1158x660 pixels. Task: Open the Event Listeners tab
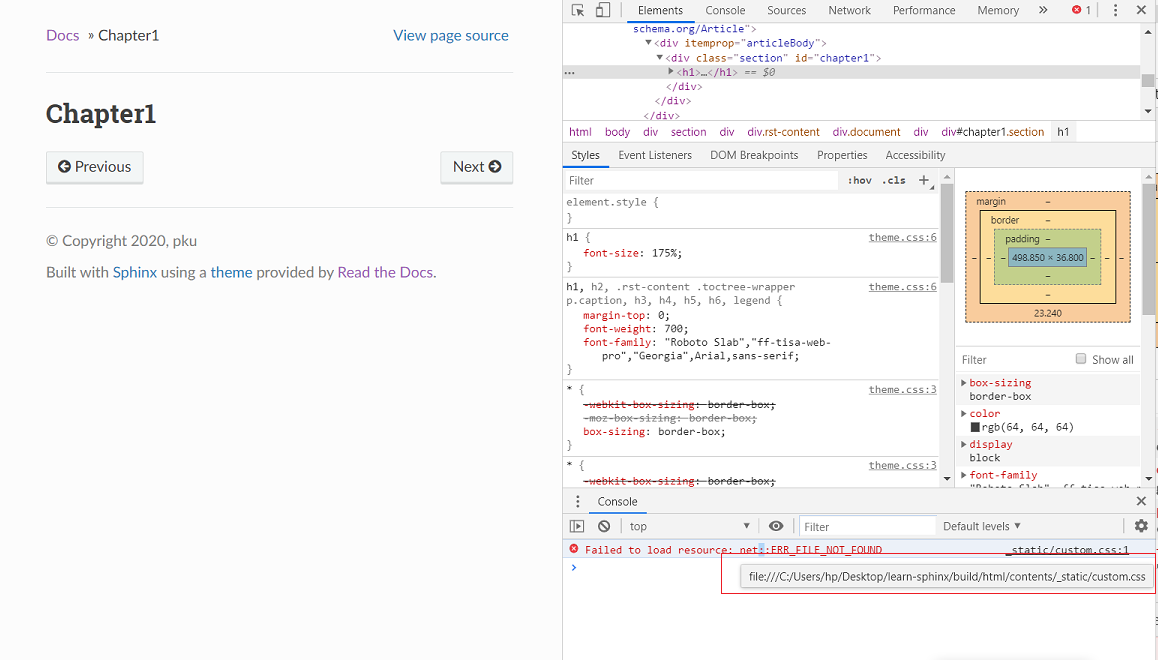click(654, 155)
